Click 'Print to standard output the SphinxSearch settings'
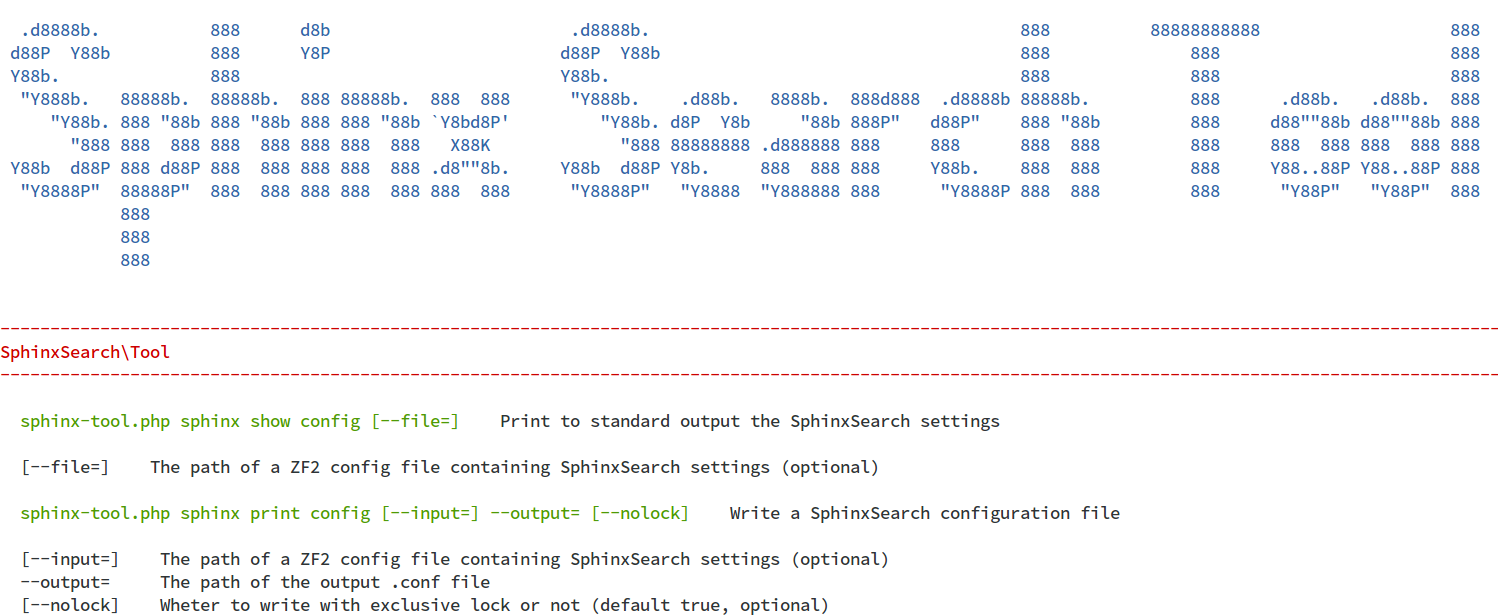This screenshot has height=615, width=1498. click(750, 421)
